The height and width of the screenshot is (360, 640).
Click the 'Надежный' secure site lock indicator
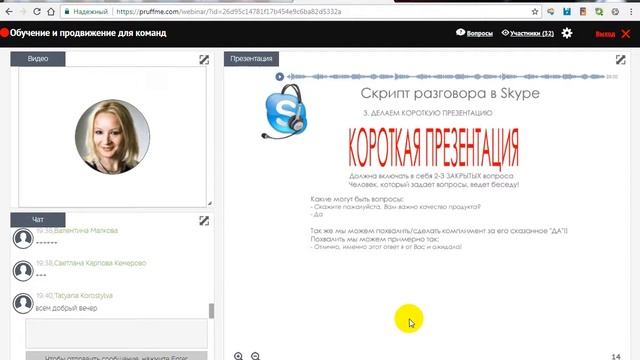86,12
